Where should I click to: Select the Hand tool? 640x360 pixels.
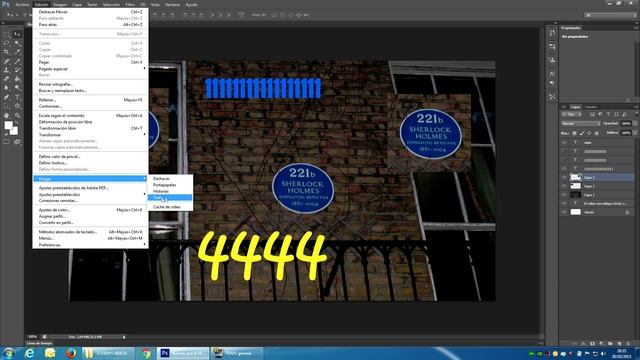6,116
